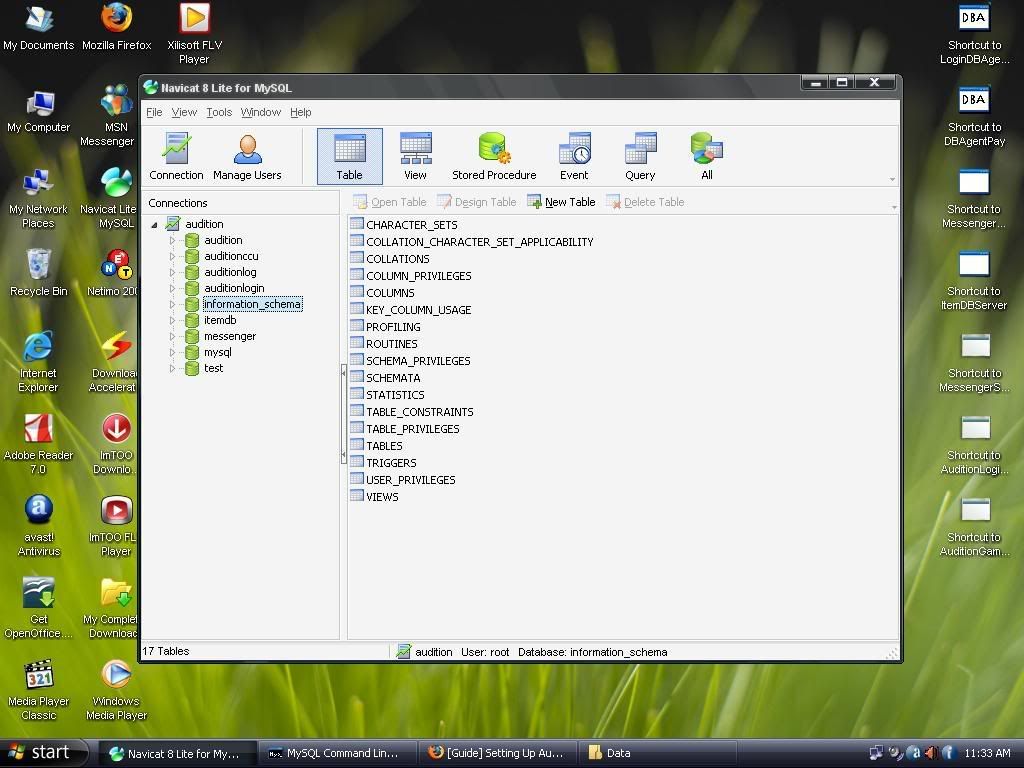Click the Event toolbar icon
This screenshot has width=1024, height=768.
tap(574, 156)
